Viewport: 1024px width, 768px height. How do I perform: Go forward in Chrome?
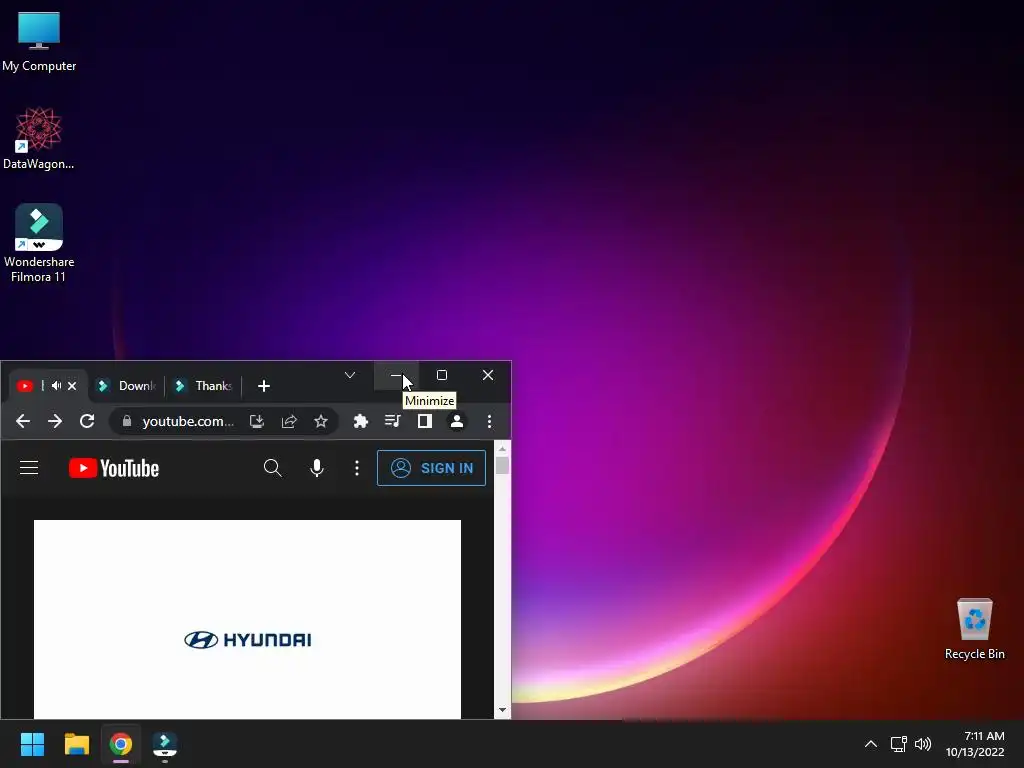[x=55, y=421]
